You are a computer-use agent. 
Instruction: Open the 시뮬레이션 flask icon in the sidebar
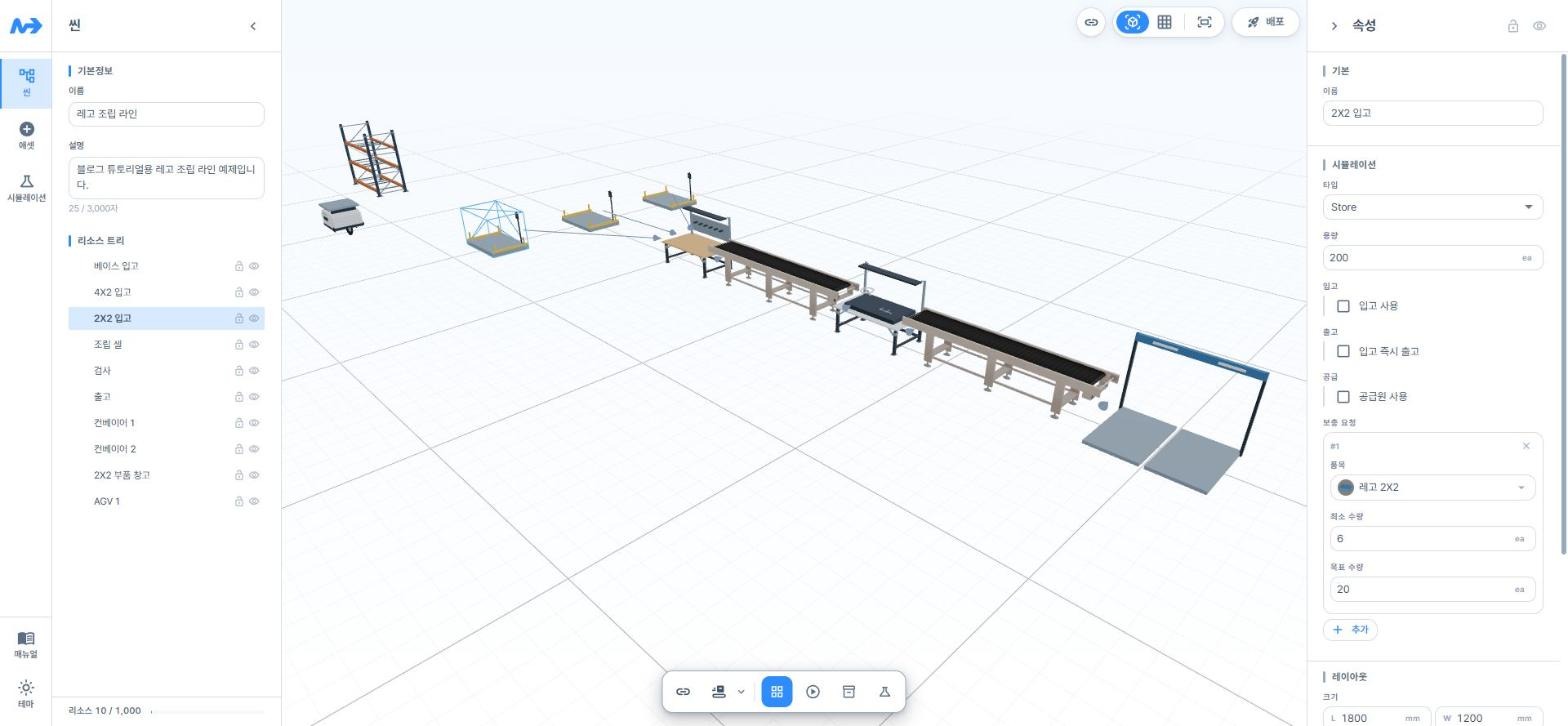[x=26, y=187]
